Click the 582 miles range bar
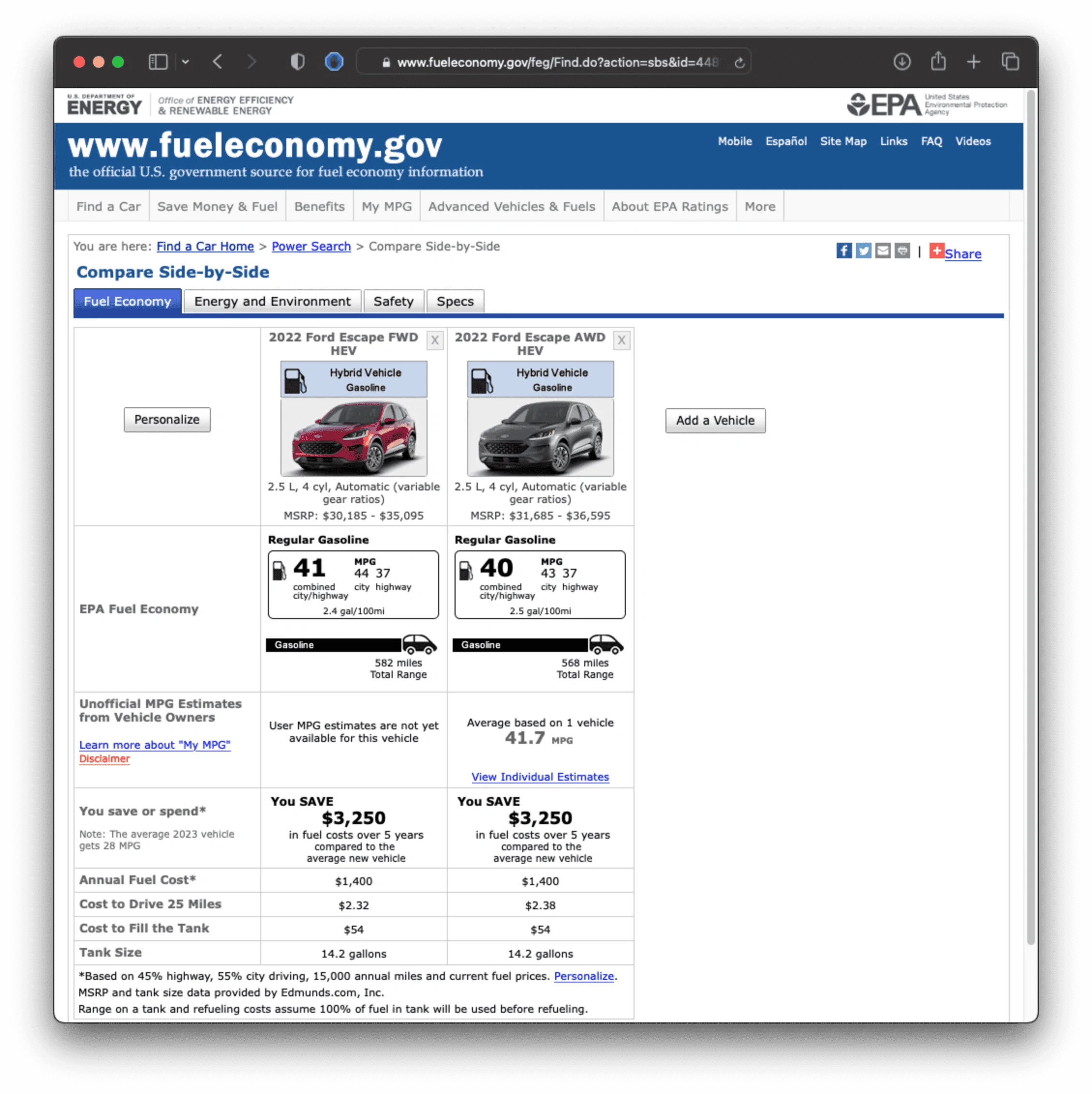The height and width of the screenshot is (1094, 1092). pos(352,644)
